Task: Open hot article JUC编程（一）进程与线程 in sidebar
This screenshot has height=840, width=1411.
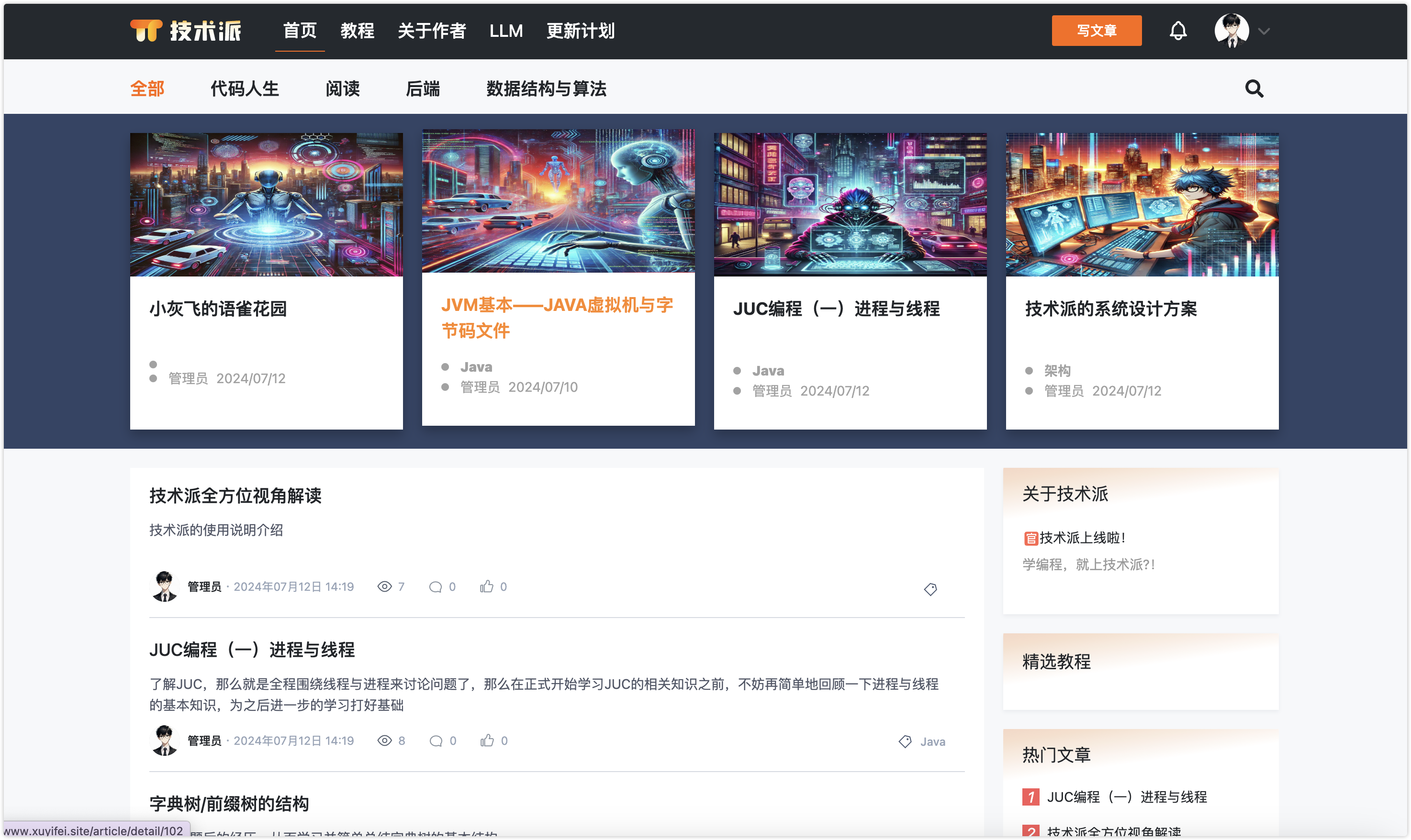Action: 1126,797
